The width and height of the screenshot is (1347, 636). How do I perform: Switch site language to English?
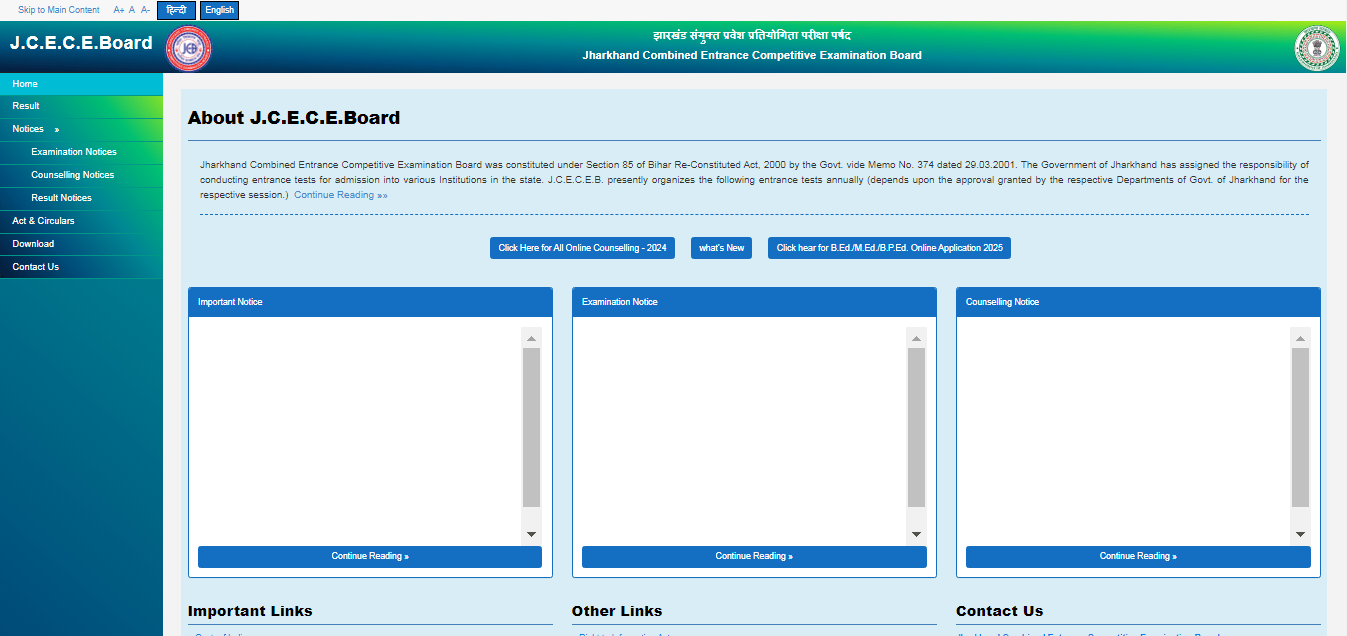pyautogui.click(x=219, y=10)
